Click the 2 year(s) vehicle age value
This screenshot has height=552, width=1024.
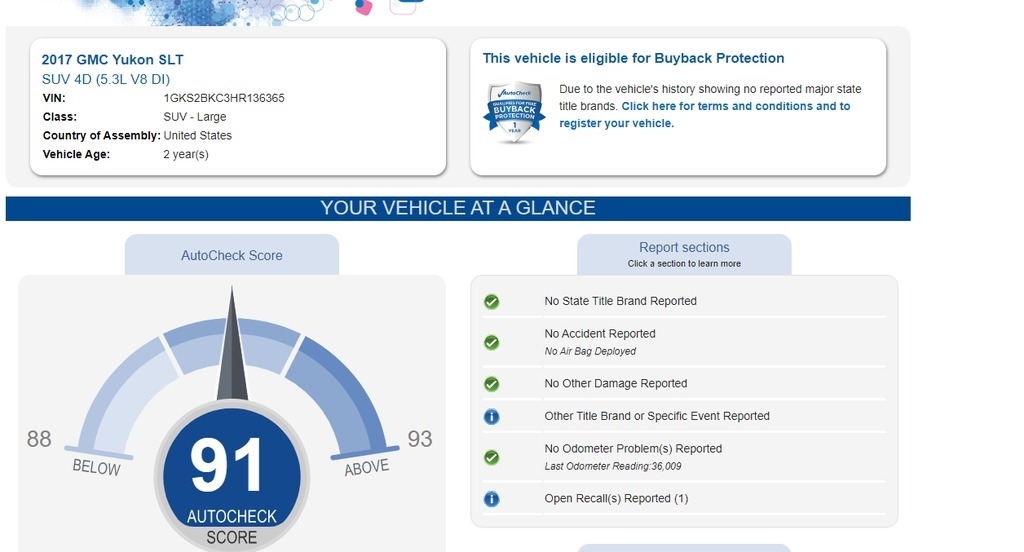click(185, 154)
